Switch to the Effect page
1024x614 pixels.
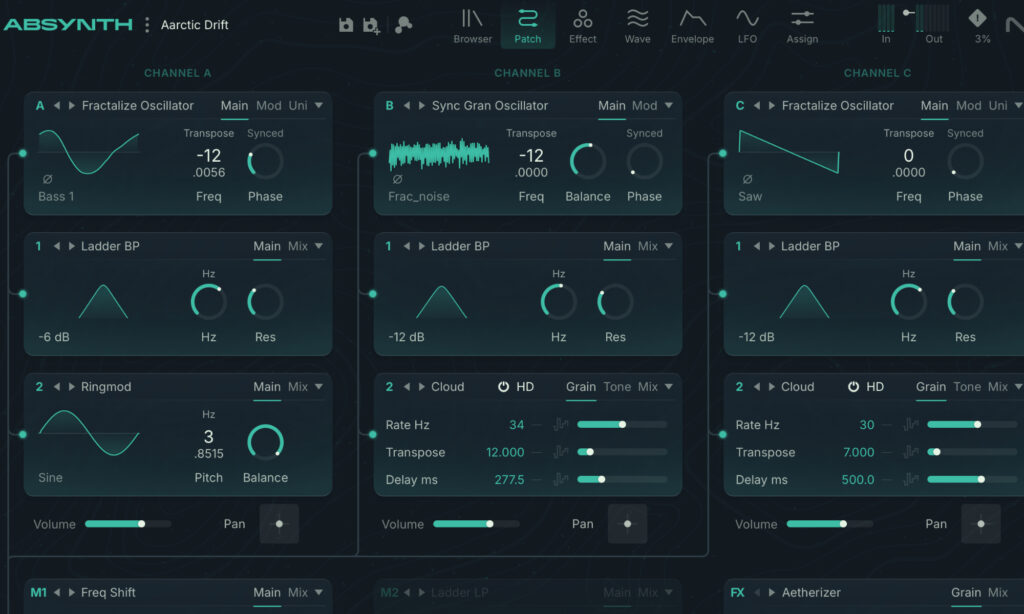(x=582, y=26)
